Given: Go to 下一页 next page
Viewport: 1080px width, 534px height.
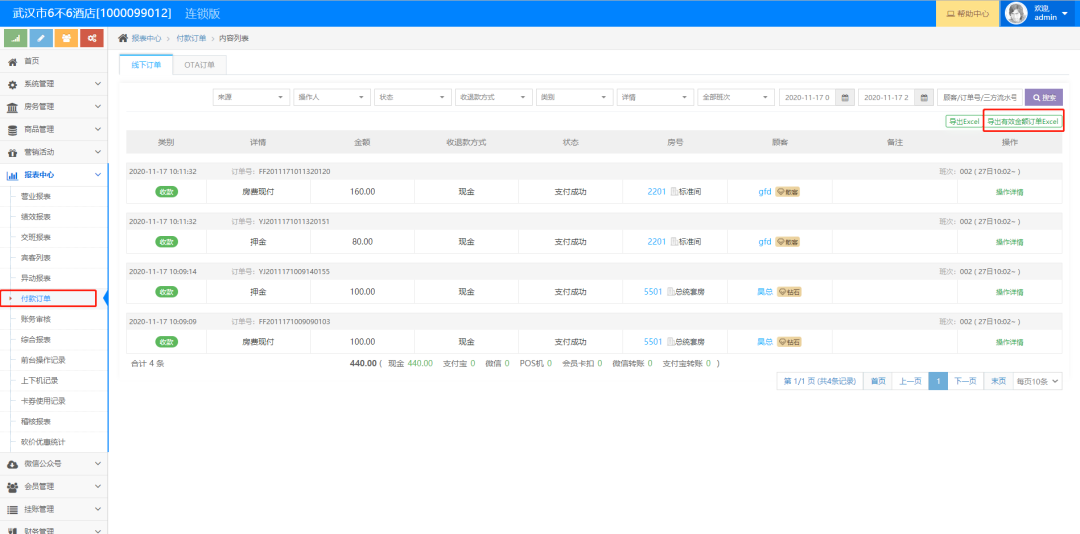Looking at the screenshot, I should pos(965,381).
